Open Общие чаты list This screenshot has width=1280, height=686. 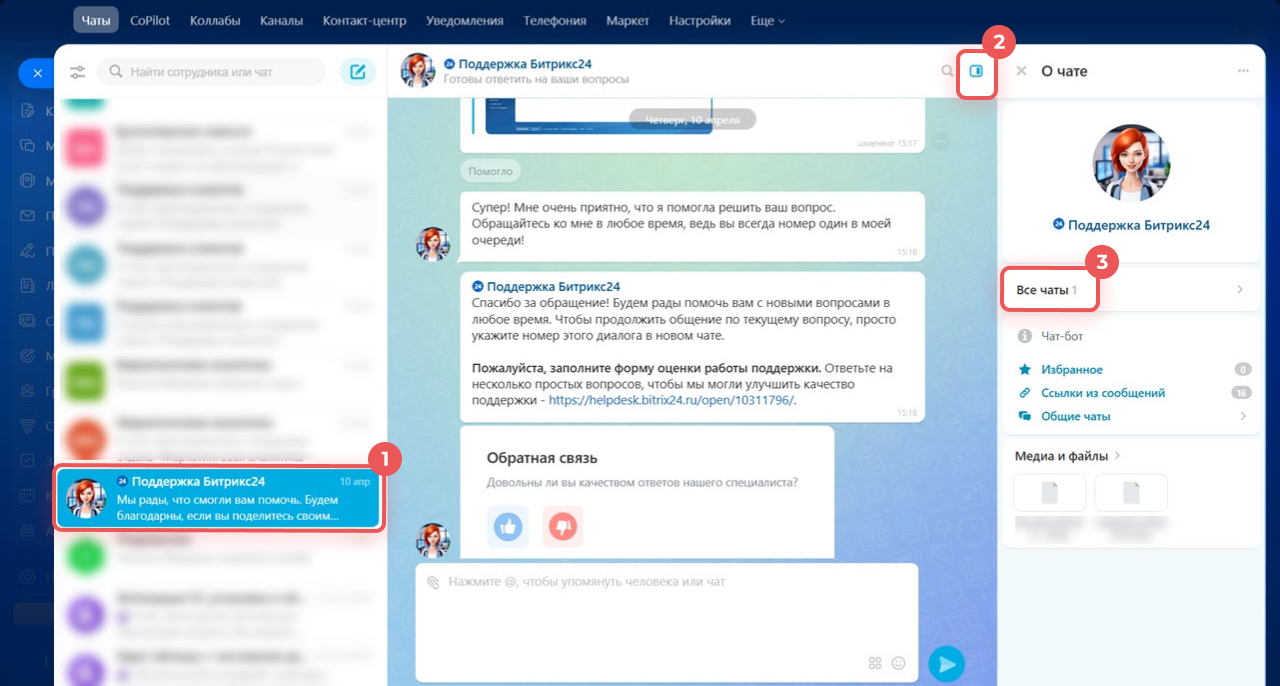1076,416
